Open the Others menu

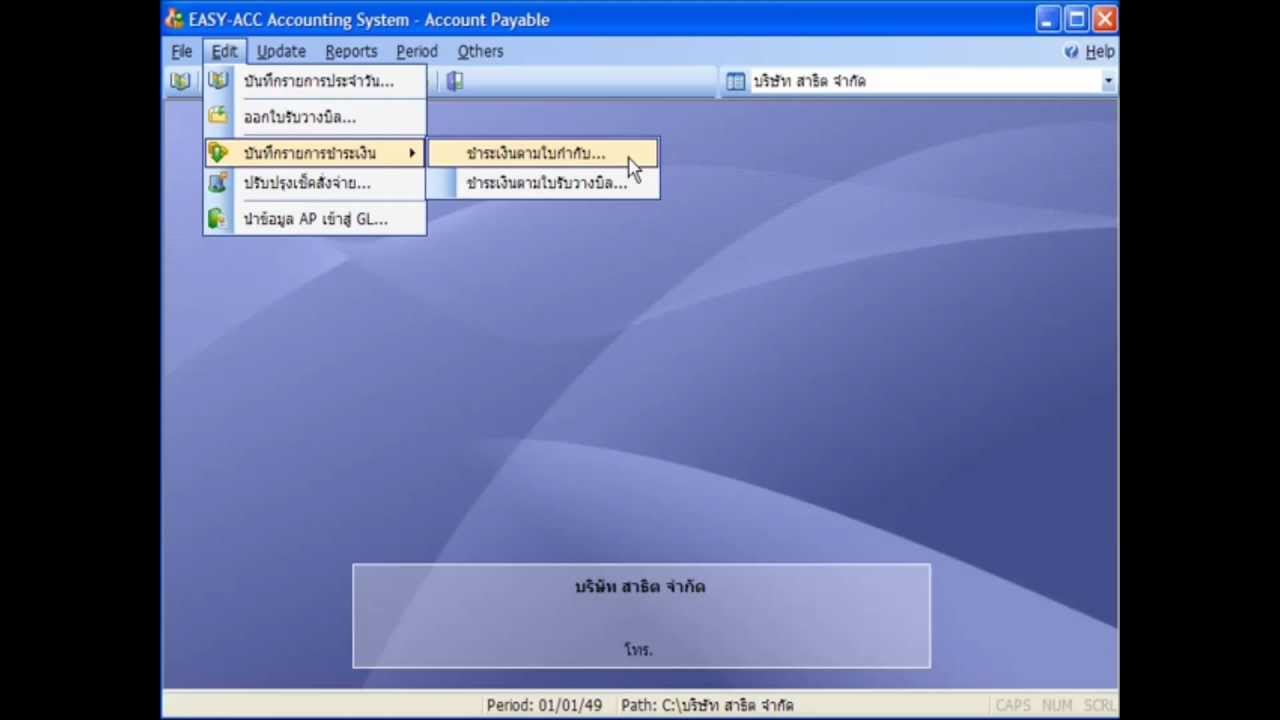pyautogui.click(x=480, y=51)
